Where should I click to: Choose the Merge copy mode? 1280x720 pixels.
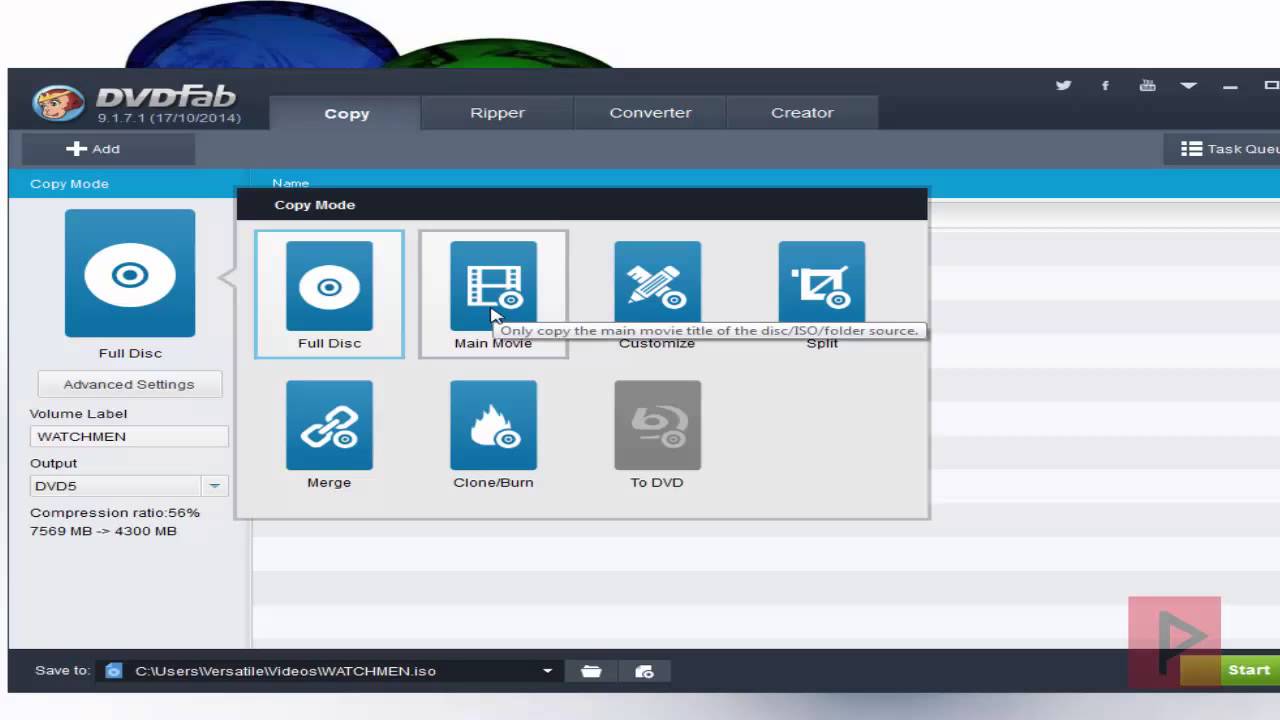(x=329, y=425)
